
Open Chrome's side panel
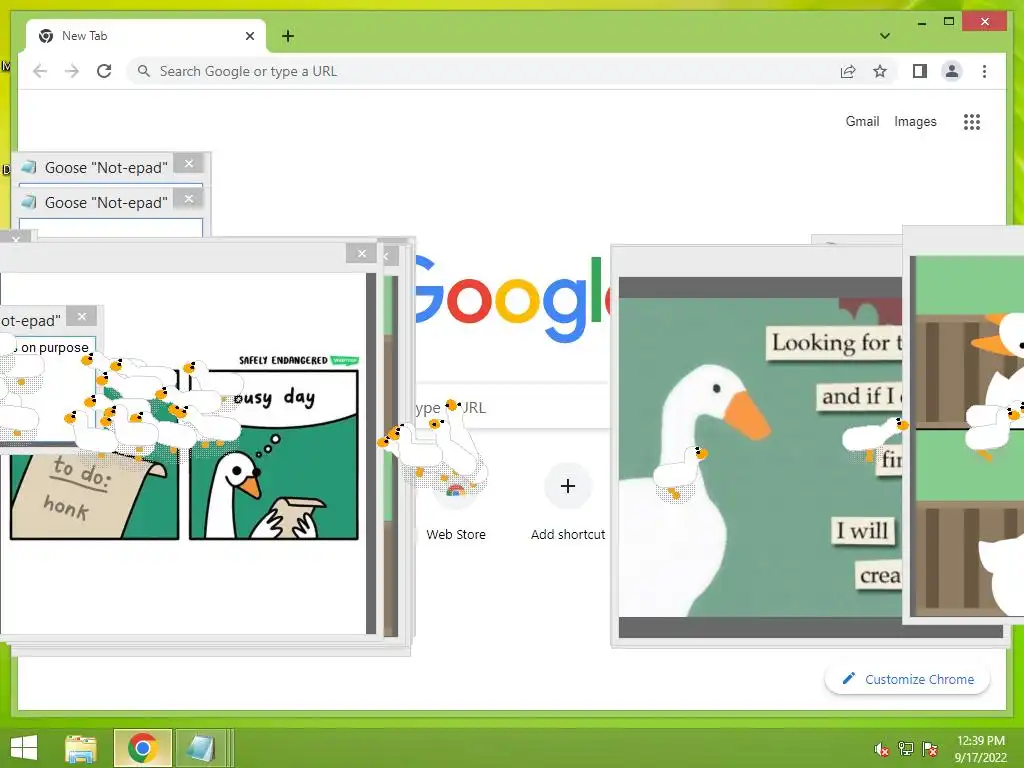920,71
